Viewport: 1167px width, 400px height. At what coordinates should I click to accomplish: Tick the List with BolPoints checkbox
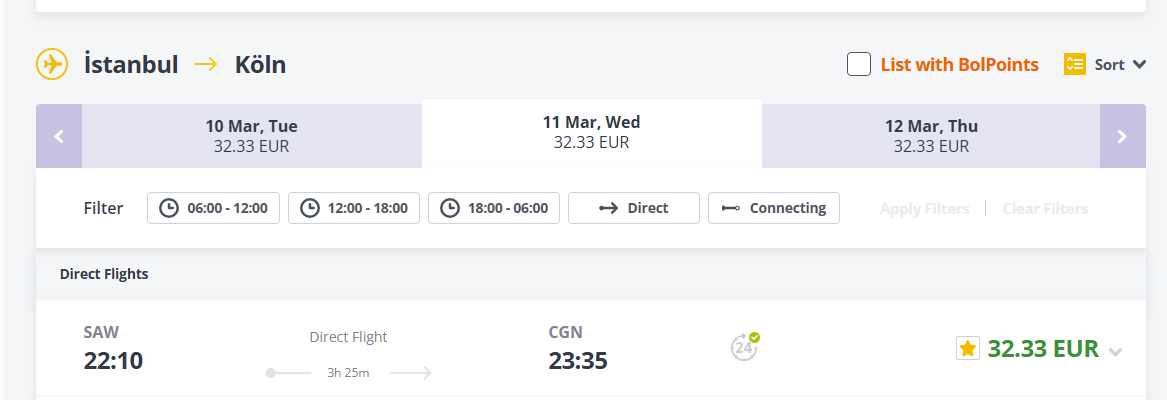858,64
